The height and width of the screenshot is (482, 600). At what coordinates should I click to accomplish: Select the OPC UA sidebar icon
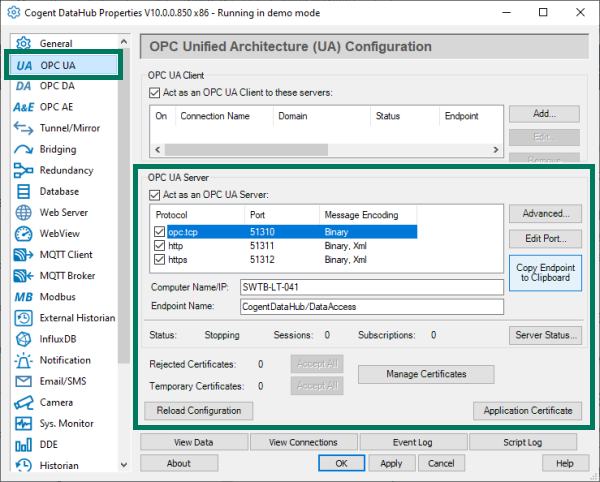24,65
